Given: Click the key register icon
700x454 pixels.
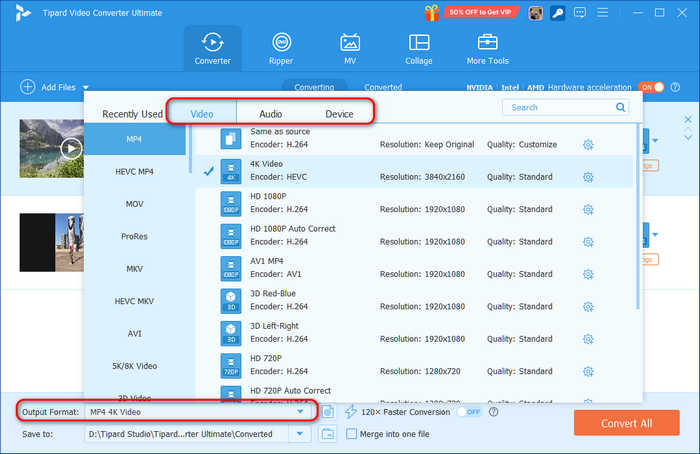Looking at the screenshot, I should click(x=557, y=13).
